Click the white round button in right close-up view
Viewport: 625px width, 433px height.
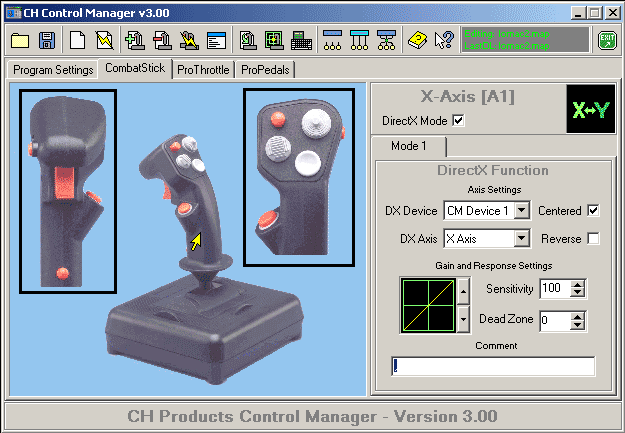pos(308,163)
